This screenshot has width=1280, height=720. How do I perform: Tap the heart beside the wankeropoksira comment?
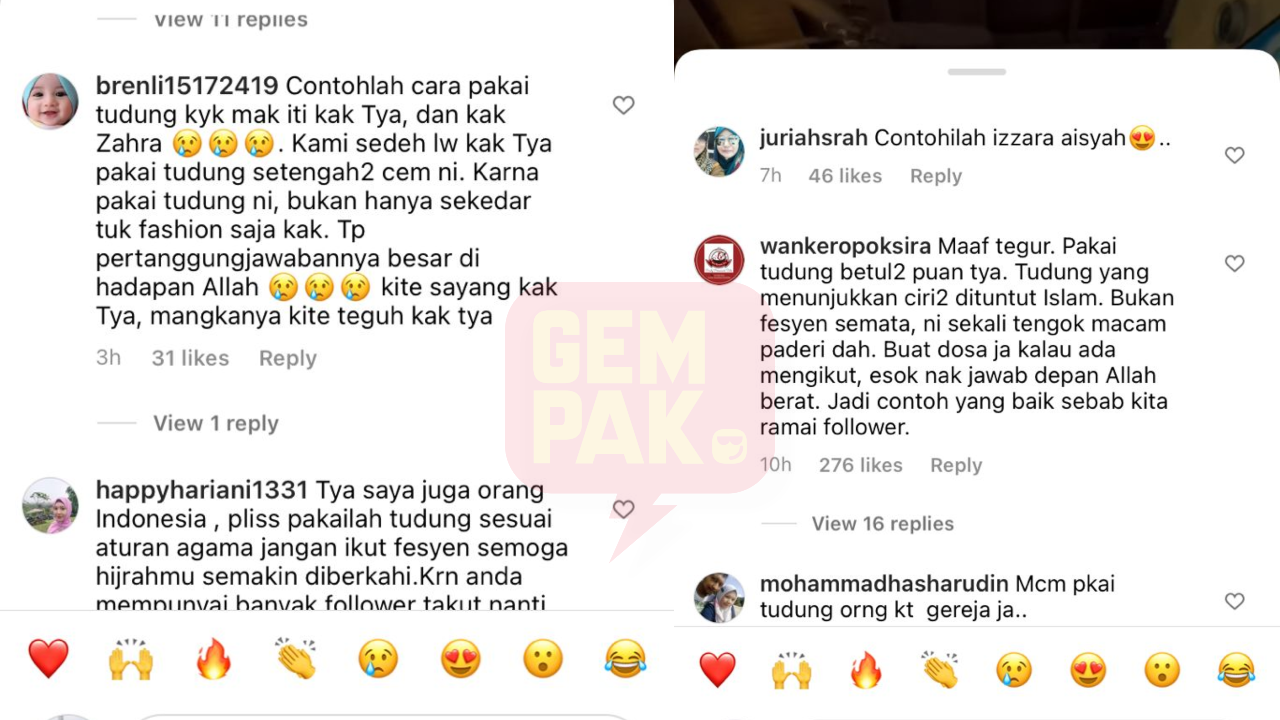(1235, 263)
